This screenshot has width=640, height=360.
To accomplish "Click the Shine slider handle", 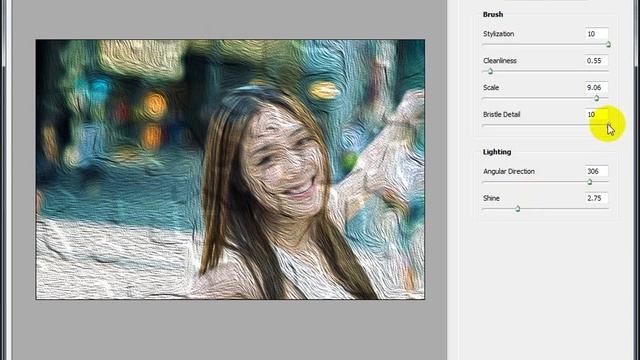I will [518, 209].
